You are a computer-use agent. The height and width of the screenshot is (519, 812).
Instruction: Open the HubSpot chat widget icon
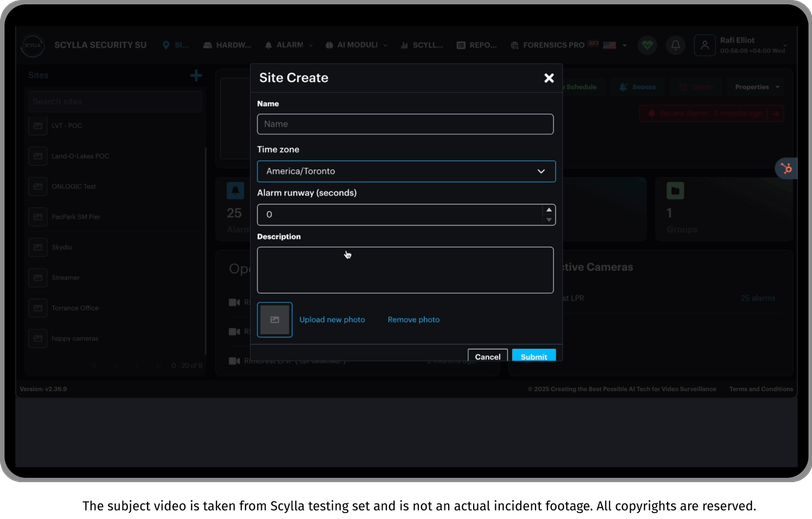(x=786, y=169)
